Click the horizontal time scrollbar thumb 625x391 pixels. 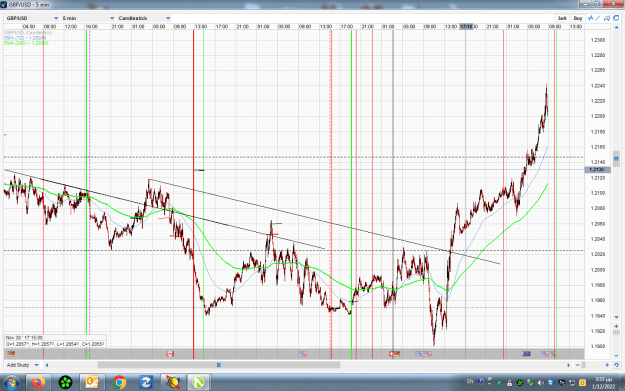(219, 365)
